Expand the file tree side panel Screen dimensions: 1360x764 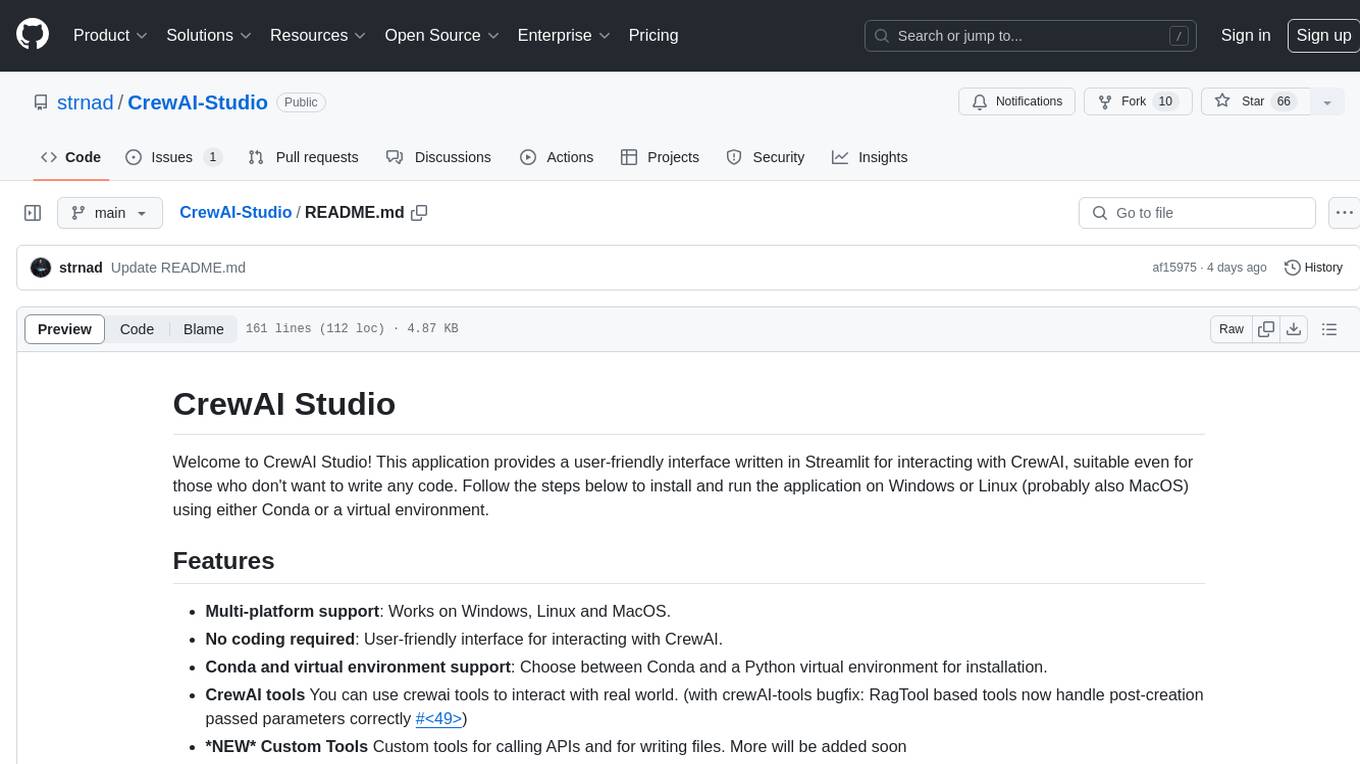[x=33, y=213]
